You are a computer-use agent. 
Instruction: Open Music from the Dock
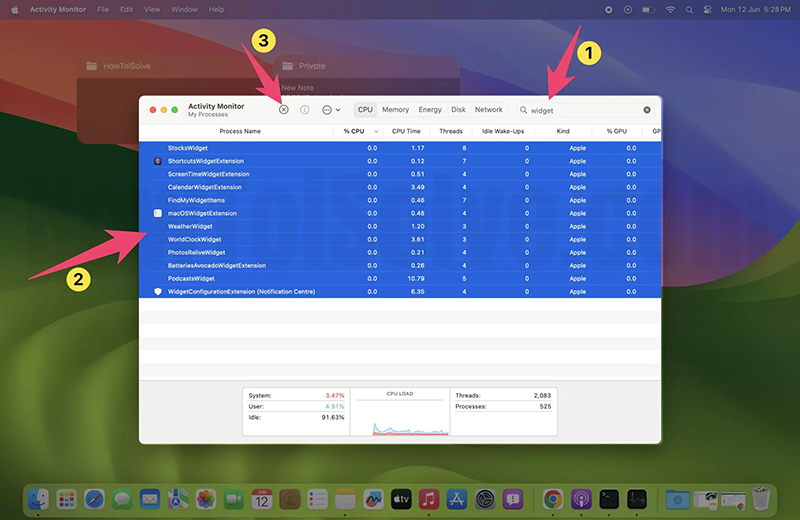click(x=429, y=499)
